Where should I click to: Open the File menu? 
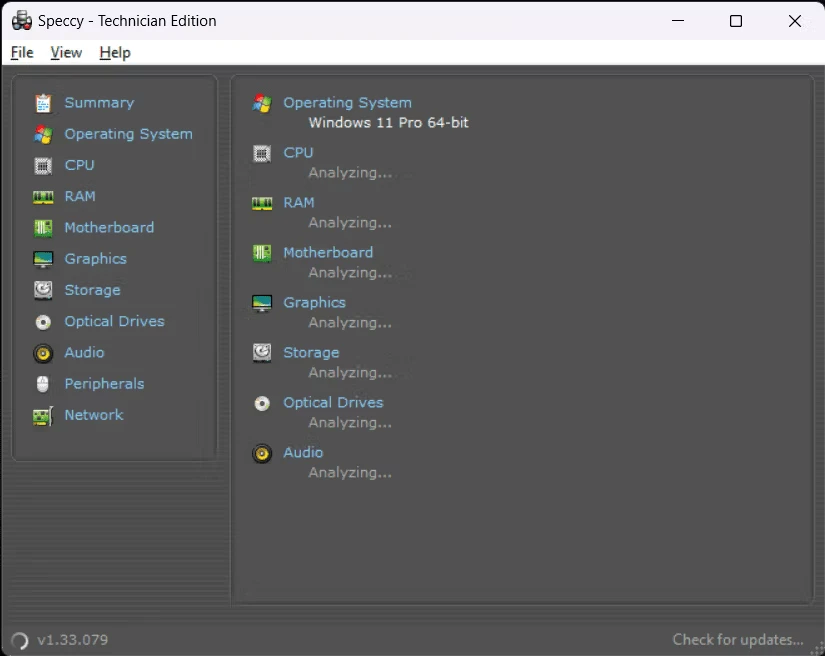pos(22,53)
